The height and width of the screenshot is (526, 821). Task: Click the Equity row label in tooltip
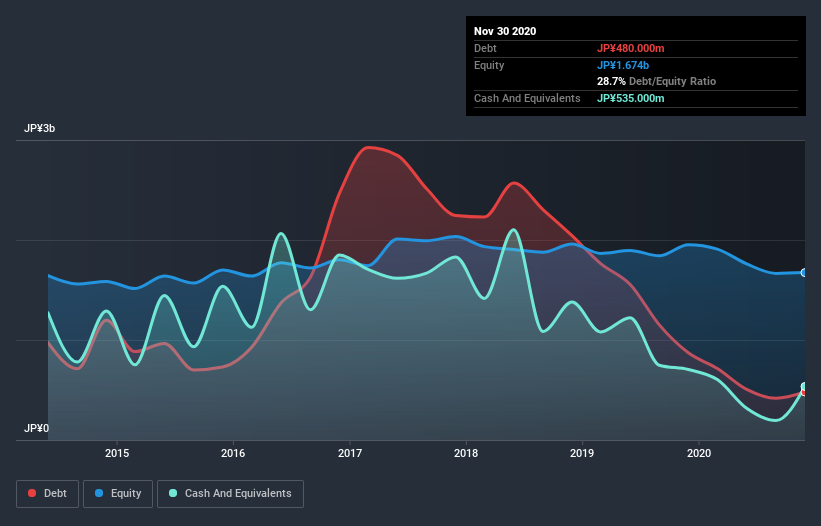click(489, 65)
